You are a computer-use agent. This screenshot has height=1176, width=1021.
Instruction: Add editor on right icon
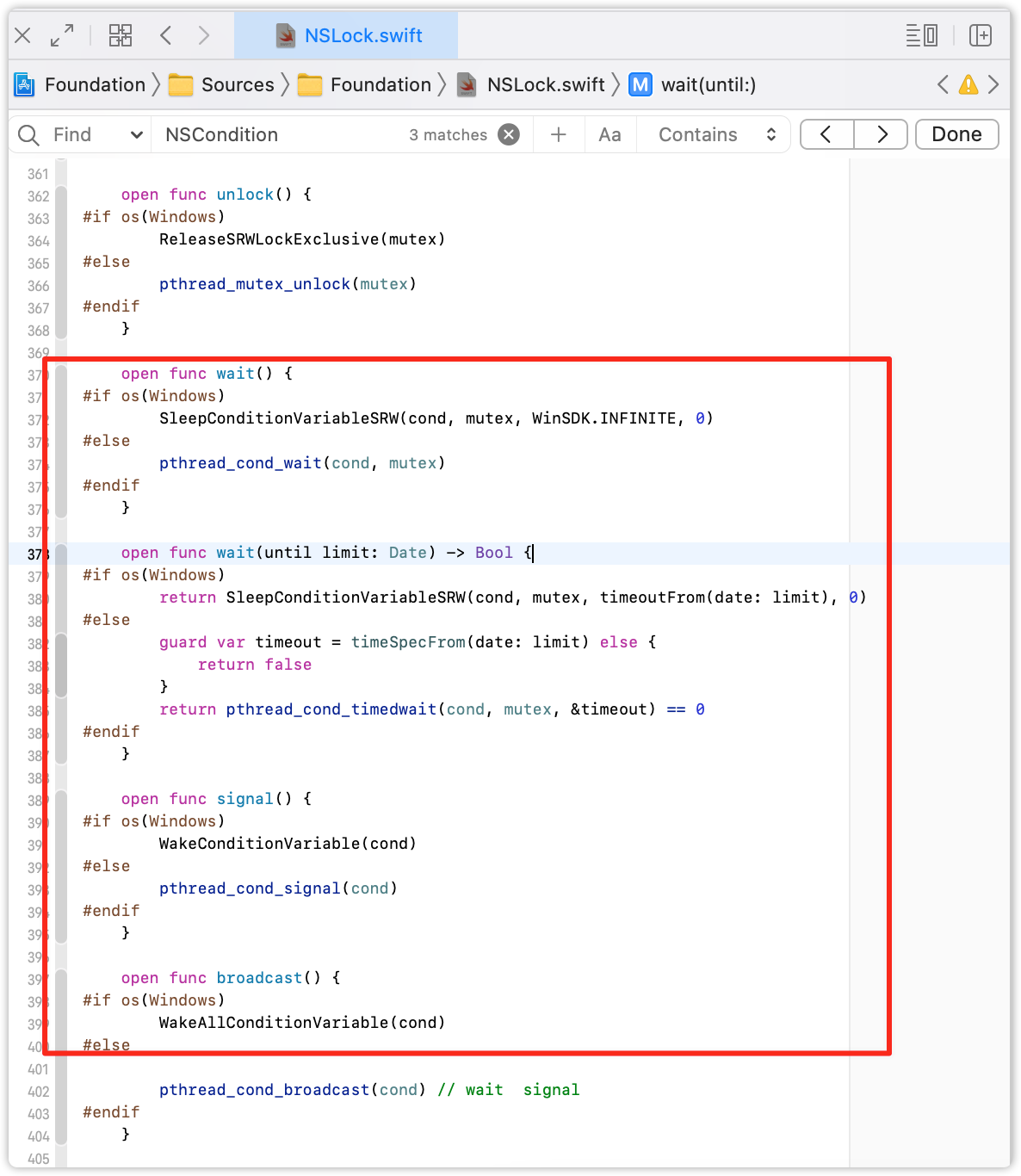pyautogui.click(x=981, y=35)
